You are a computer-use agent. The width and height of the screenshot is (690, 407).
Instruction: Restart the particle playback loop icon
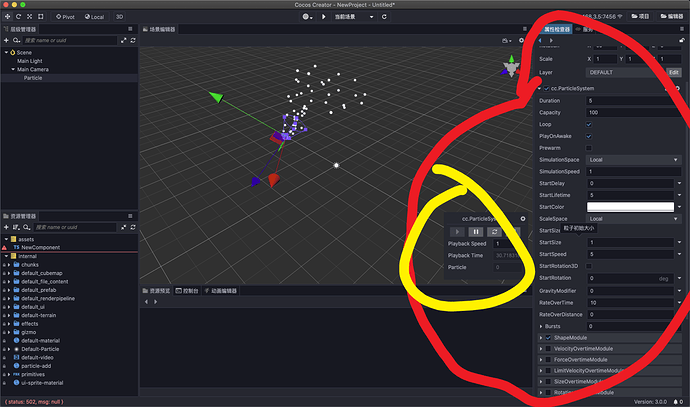pyautogui.click(x=494, y=231)
